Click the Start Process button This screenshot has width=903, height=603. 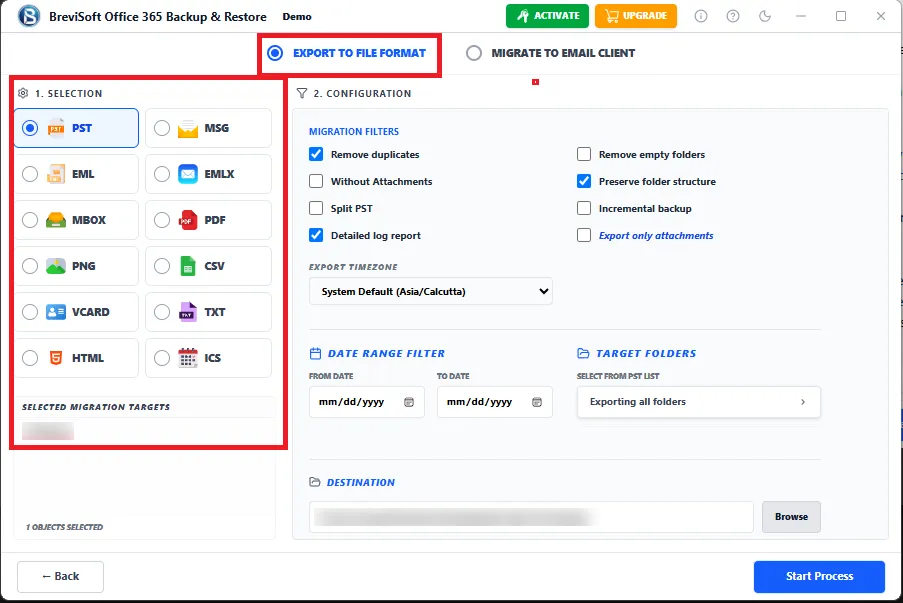pos(819,577)
